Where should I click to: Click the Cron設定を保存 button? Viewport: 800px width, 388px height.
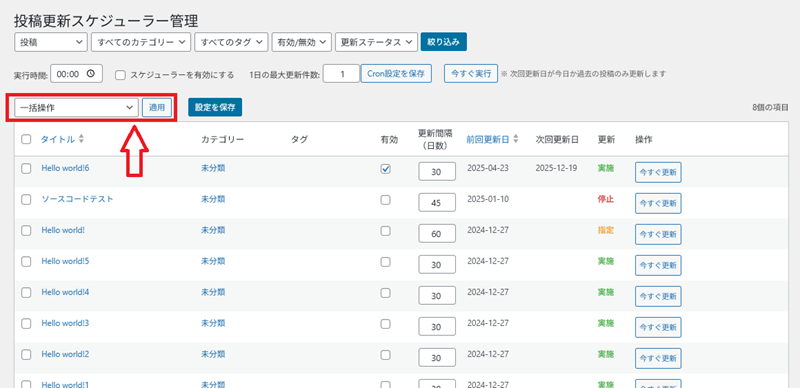click(x=396, y=74)
